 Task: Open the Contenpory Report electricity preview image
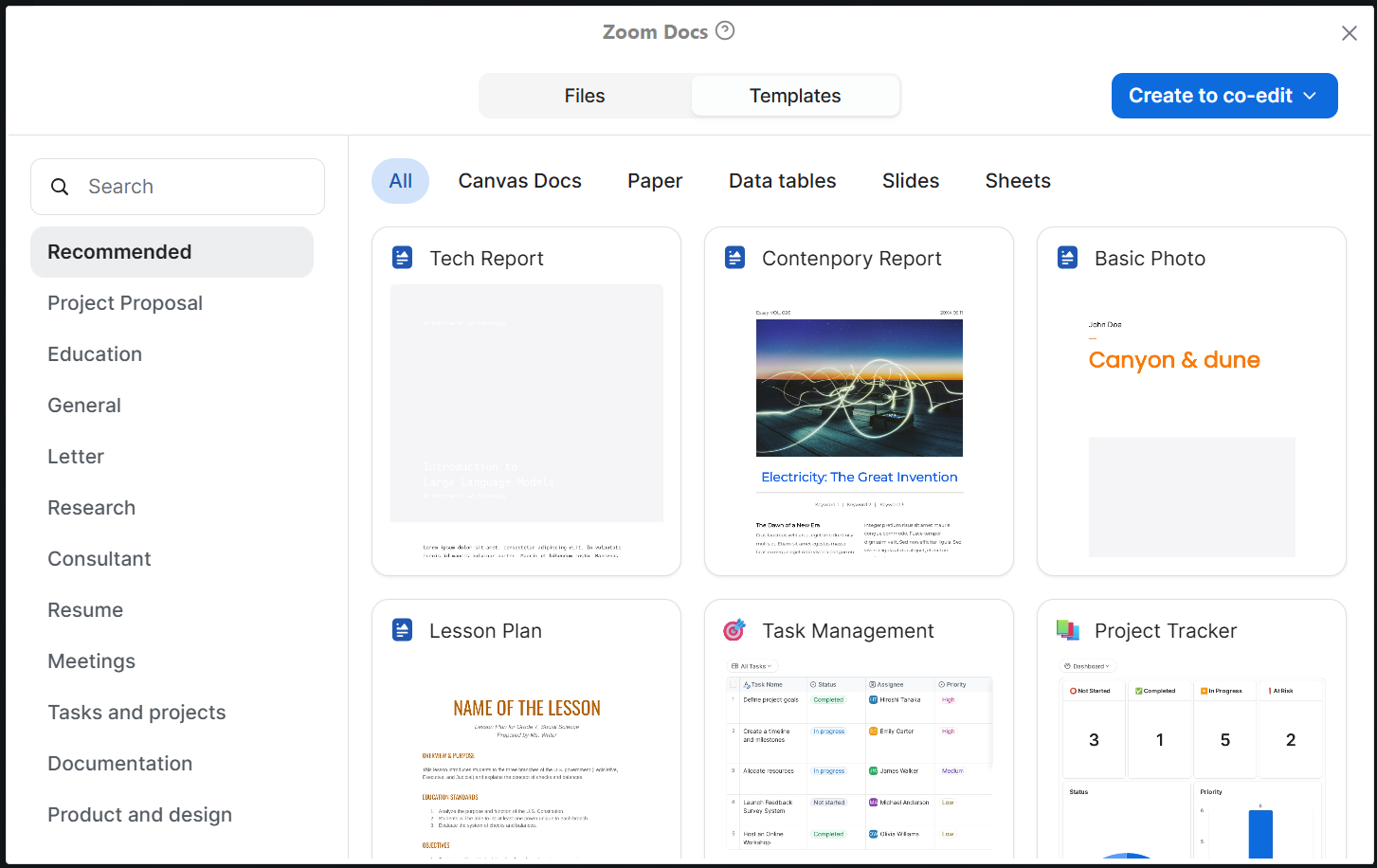point(859,388)
